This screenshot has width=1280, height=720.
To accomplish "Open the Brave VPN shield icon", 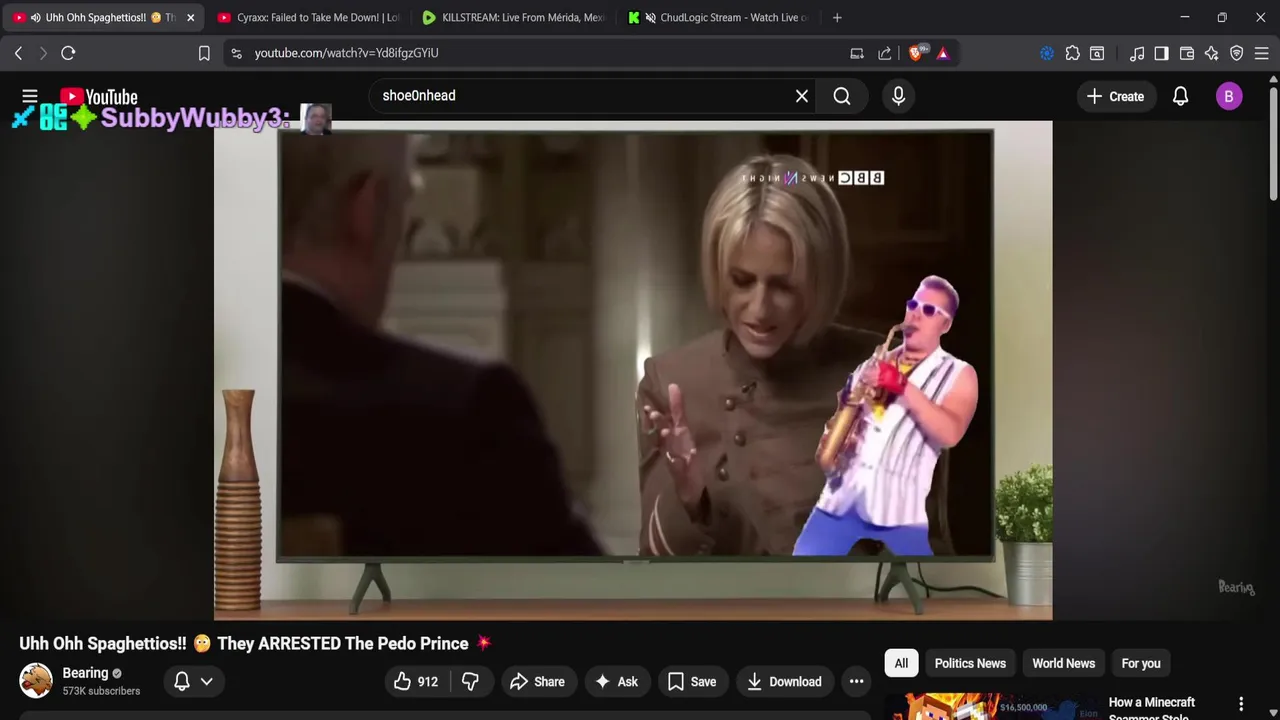I will coord(1237,53).
